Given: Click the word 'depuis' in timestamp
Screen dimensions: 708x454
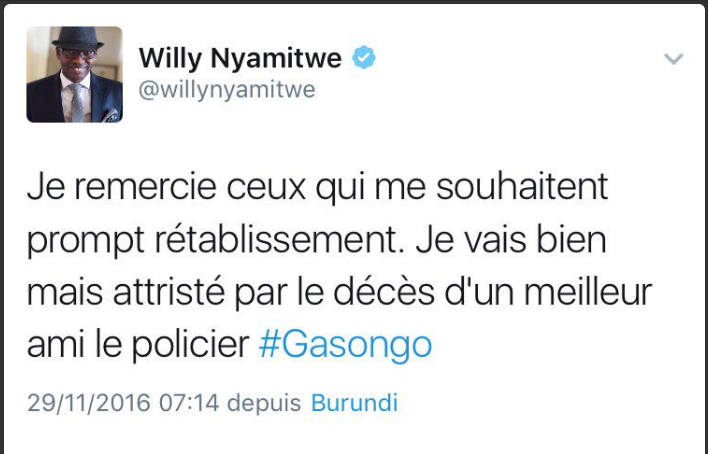Looking at the screenshot, I should tap(264, 403).
